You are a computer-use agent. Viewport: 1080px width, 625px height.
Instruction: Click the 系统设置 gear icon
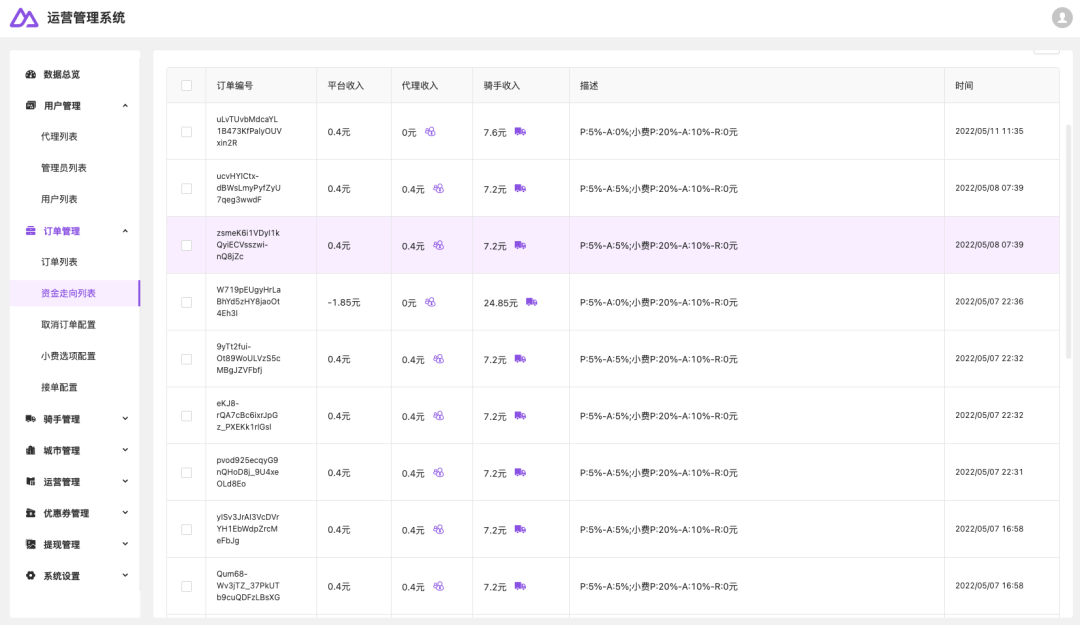pos(31,576)
